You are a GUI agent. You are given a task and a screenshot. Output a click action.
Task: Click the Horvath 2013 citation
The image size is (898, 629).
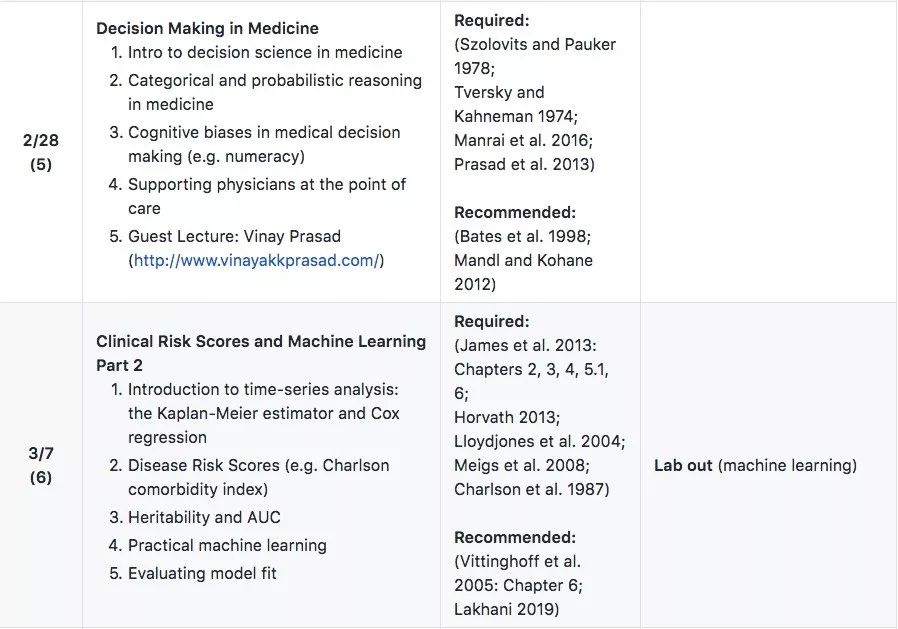pyautogui.click(x=507, y=417)
